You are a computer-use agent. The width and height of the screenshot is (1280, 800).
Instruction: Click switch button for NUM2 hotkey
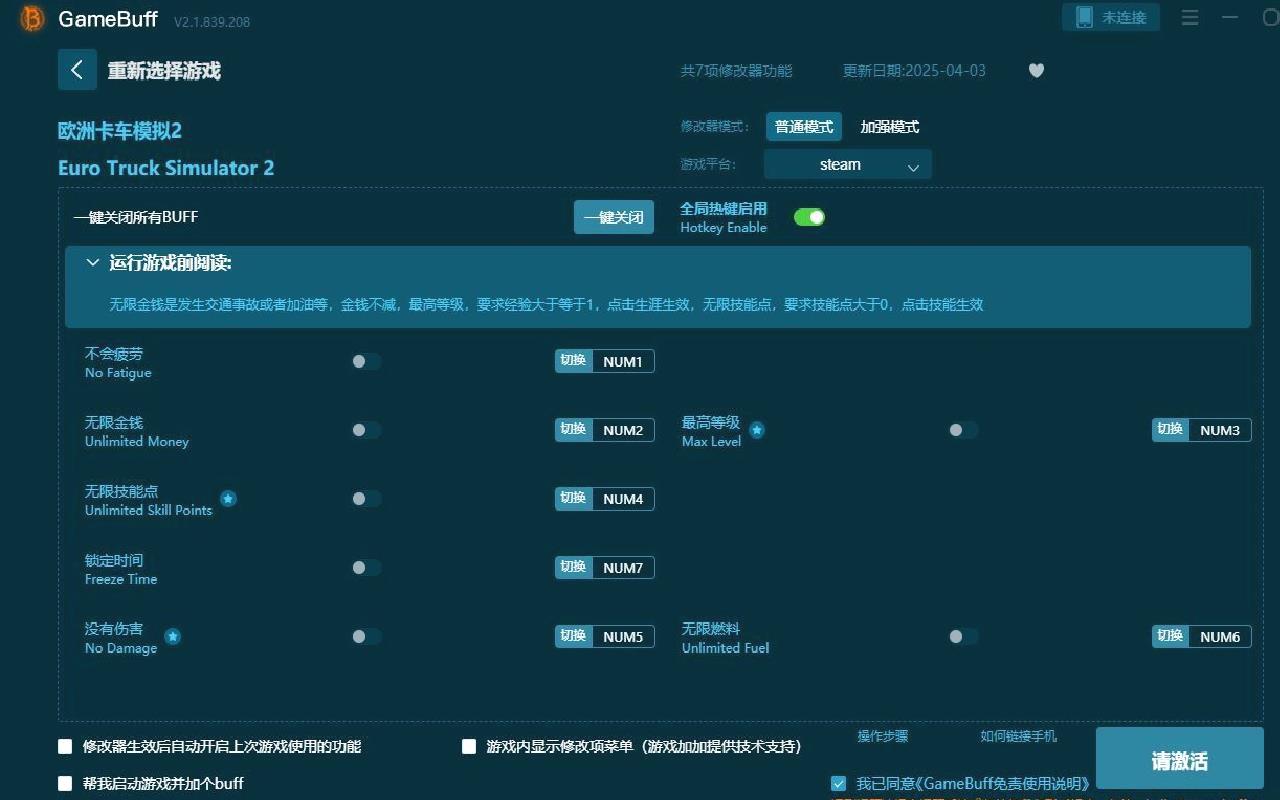tap(573, 430)
